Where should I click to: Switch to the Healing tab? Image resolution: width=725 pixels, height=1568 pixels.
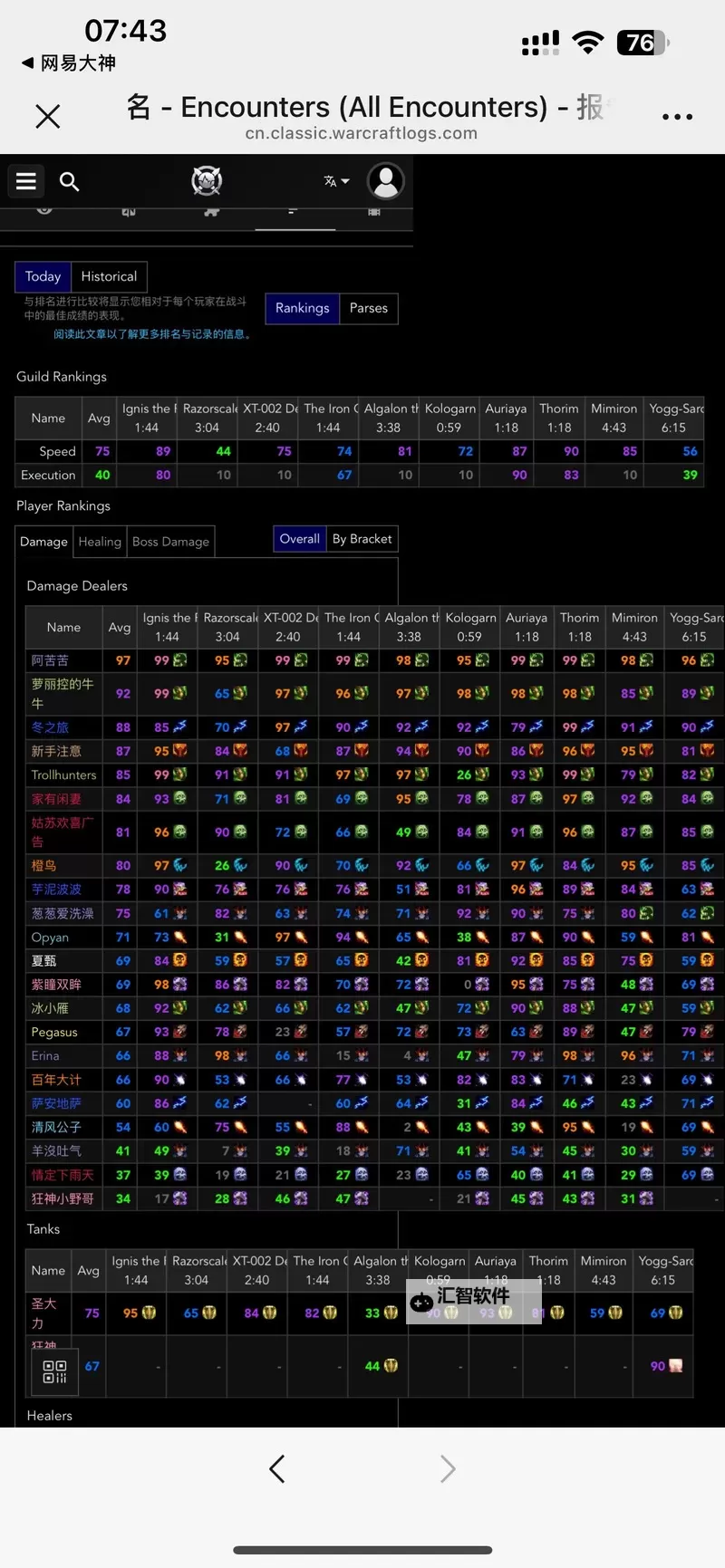[100, 542]
